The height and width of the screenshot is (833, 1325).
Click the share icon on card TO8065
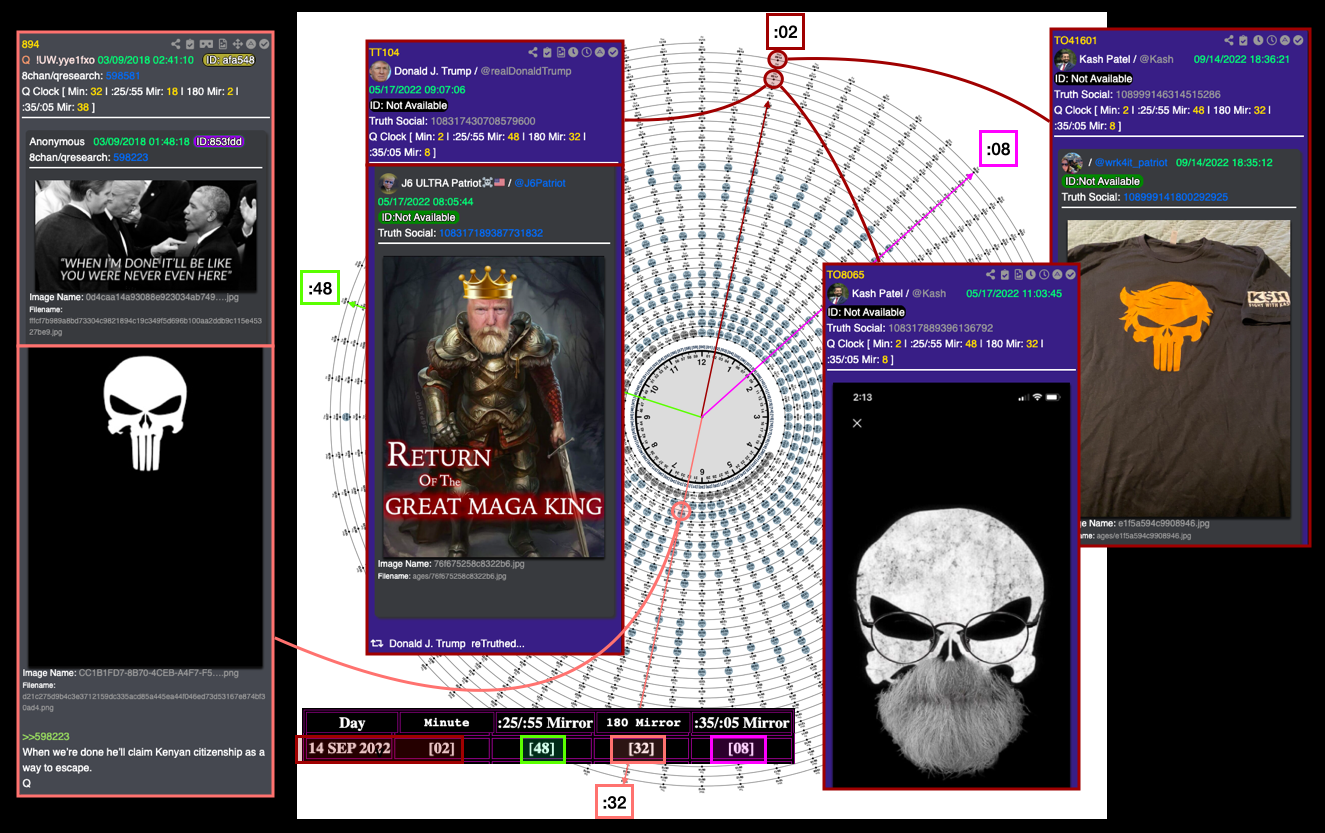[x=991, y=274]
